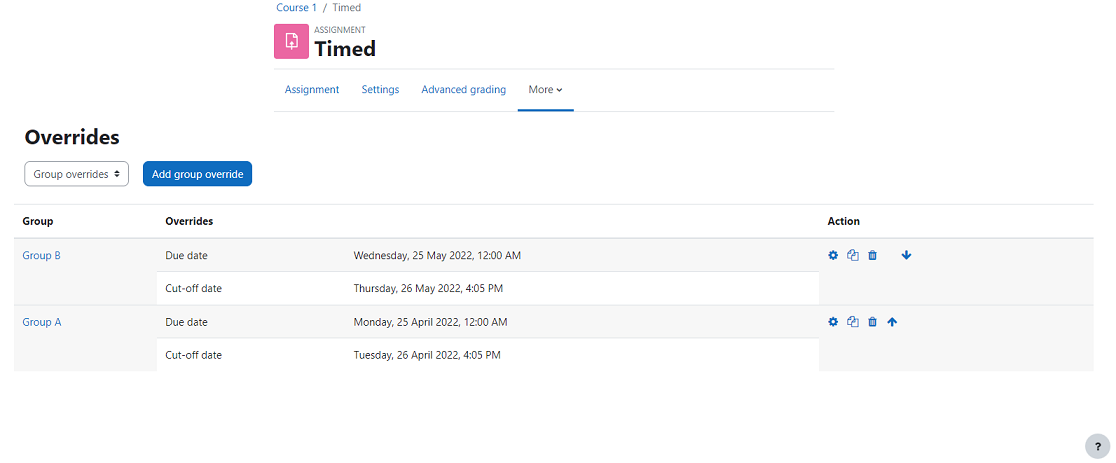Open the help question mark button
Viewport: 1116px width, 463px height.
click(x=1097, y=447)
